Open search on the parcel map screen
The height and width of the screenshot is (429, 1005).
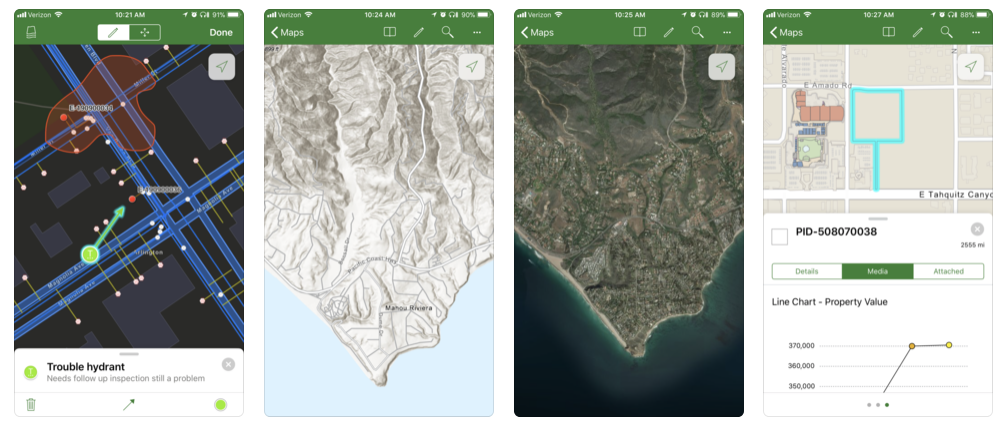[946, 32]
